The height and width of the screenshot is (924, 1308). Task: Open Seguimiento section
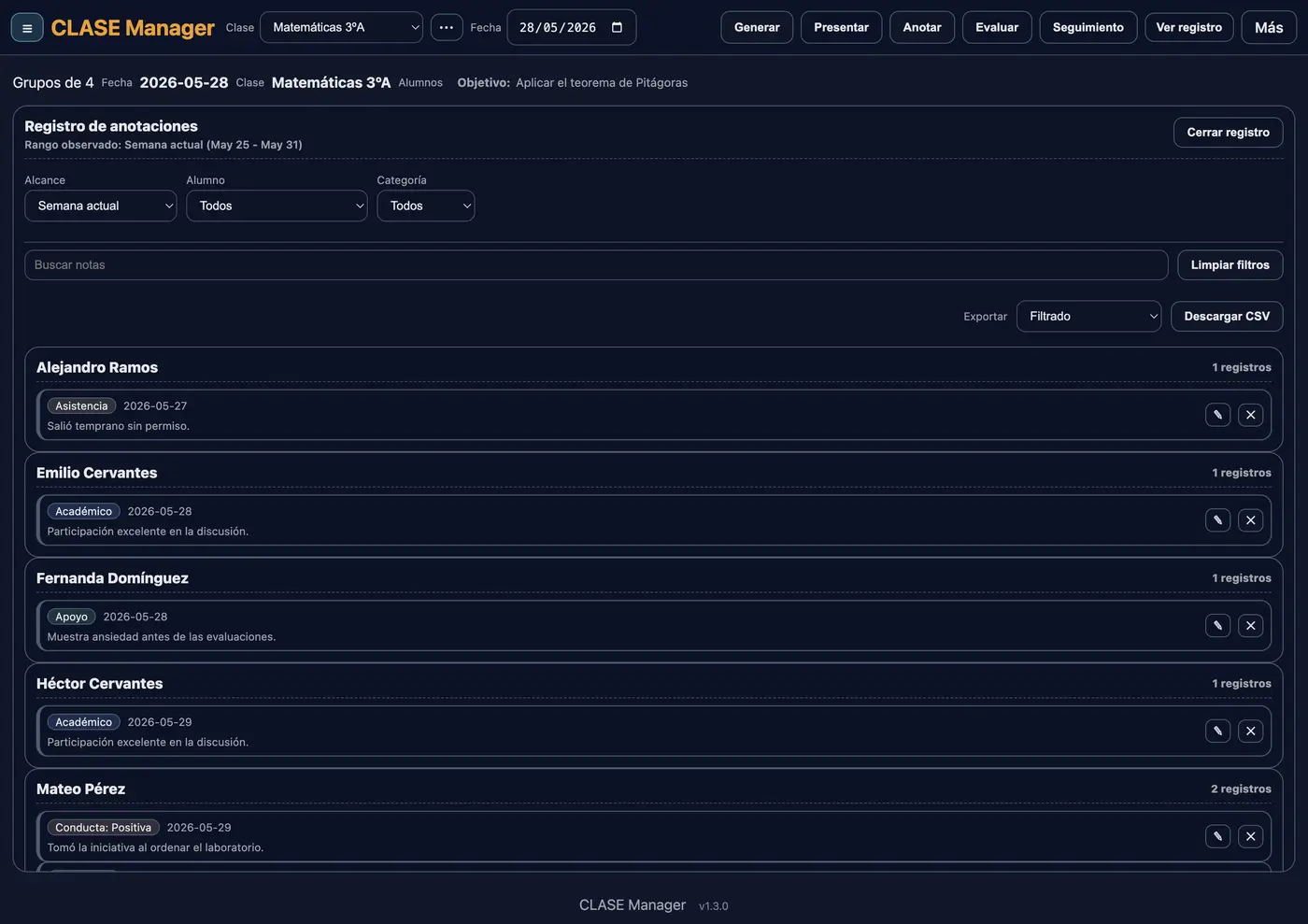point(1088,28)
